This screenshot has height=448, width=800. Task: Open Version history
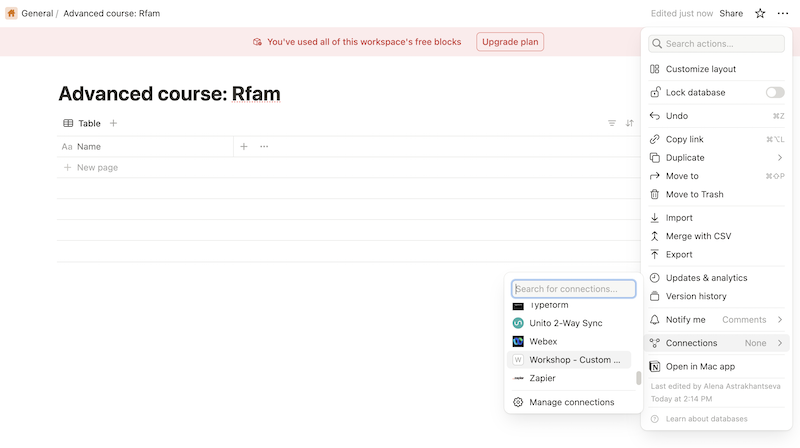[x=716, y=296]
